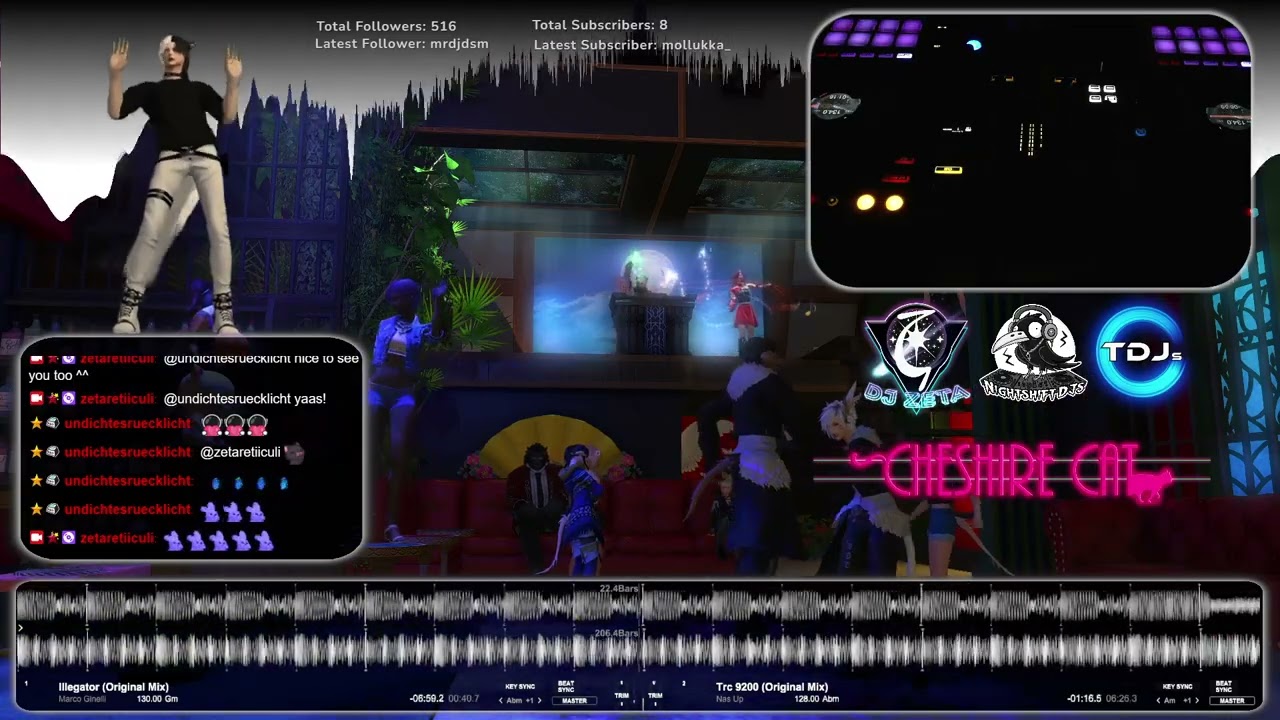Screen dimensions: 1280x720
Task: Click Latest Subscriber: mollukka_ text
Action: coord(632,45)
